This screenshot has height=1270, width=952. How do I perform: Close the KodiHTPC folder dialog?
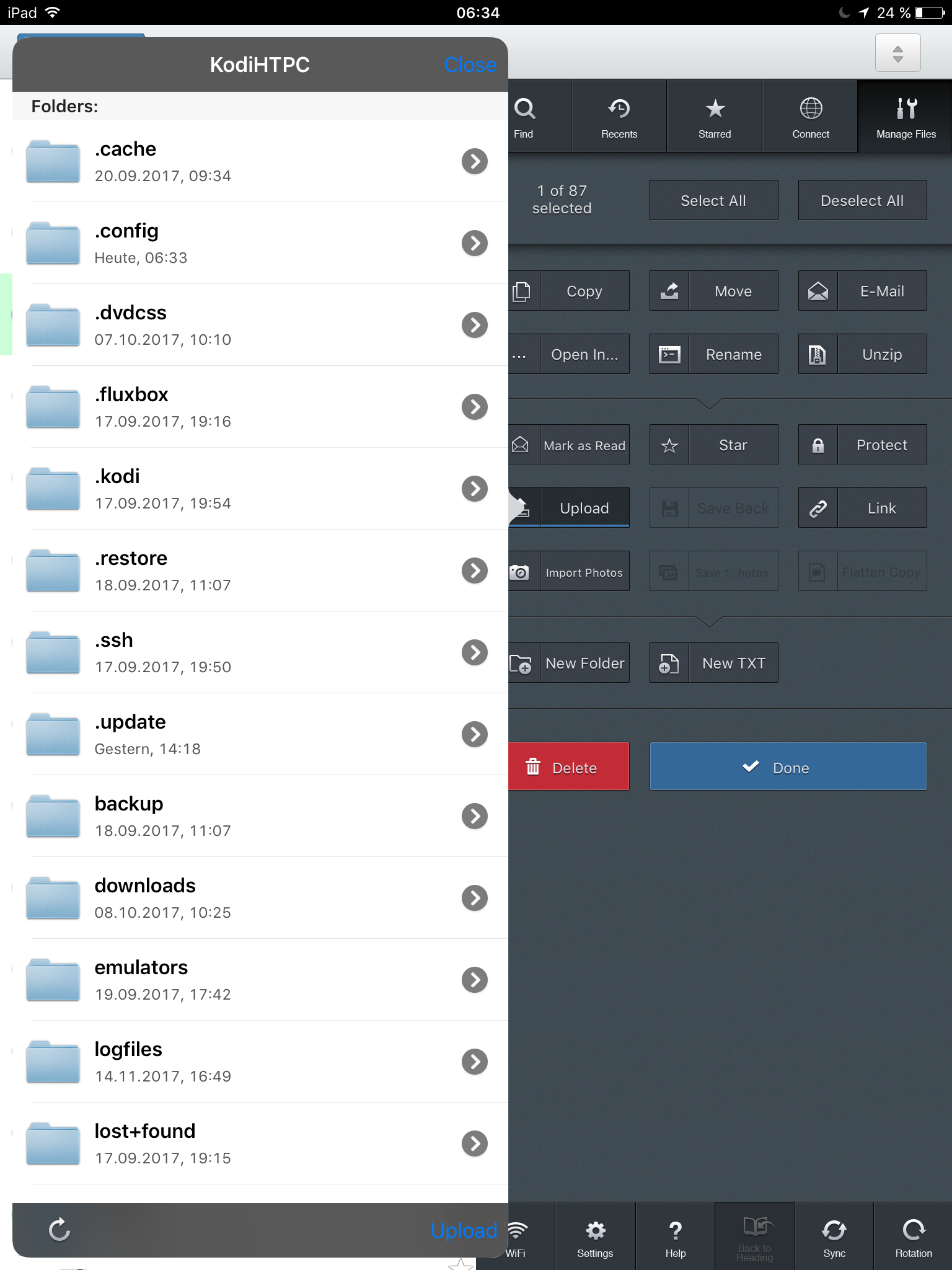(470, 64)
